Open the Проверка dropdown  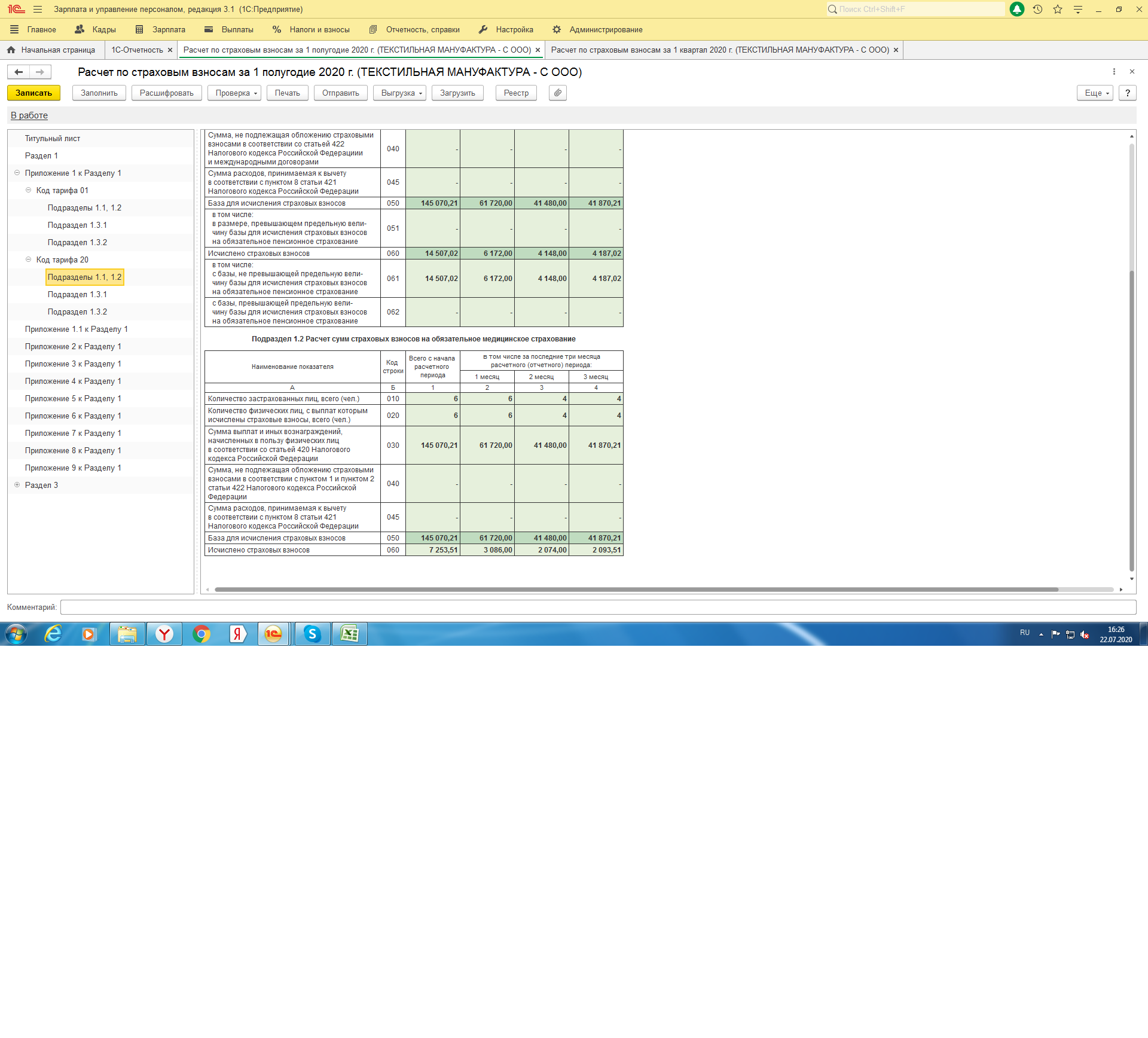tap(234, 93)
